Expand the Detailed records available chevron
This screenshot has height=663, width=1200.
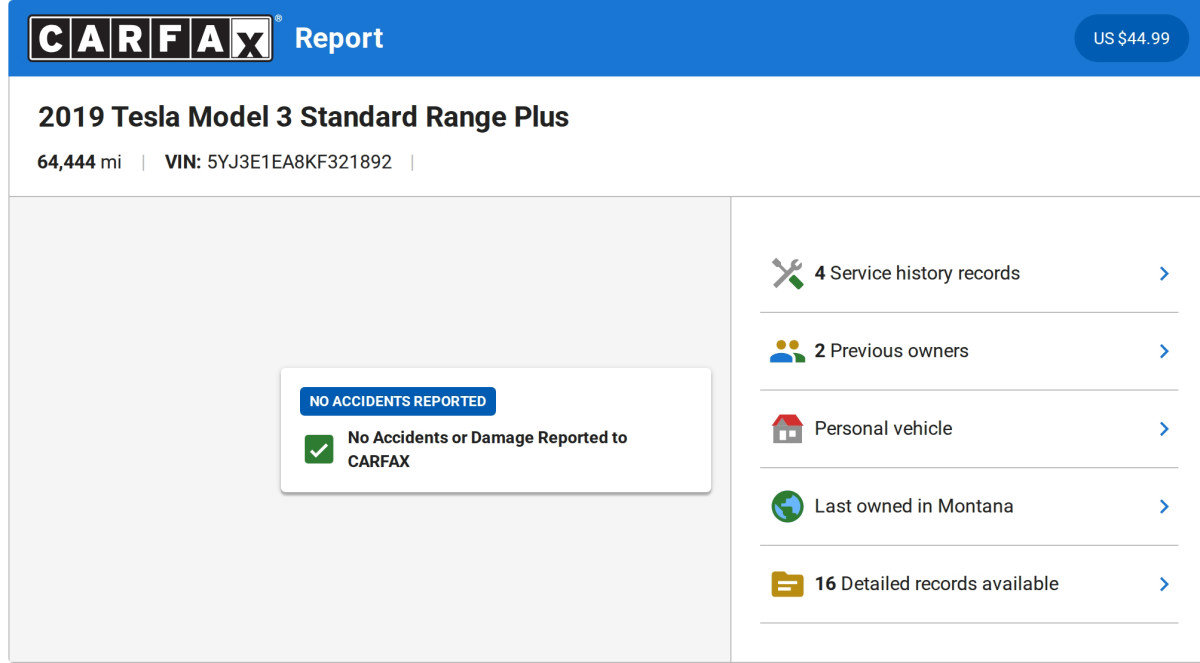1164,584
